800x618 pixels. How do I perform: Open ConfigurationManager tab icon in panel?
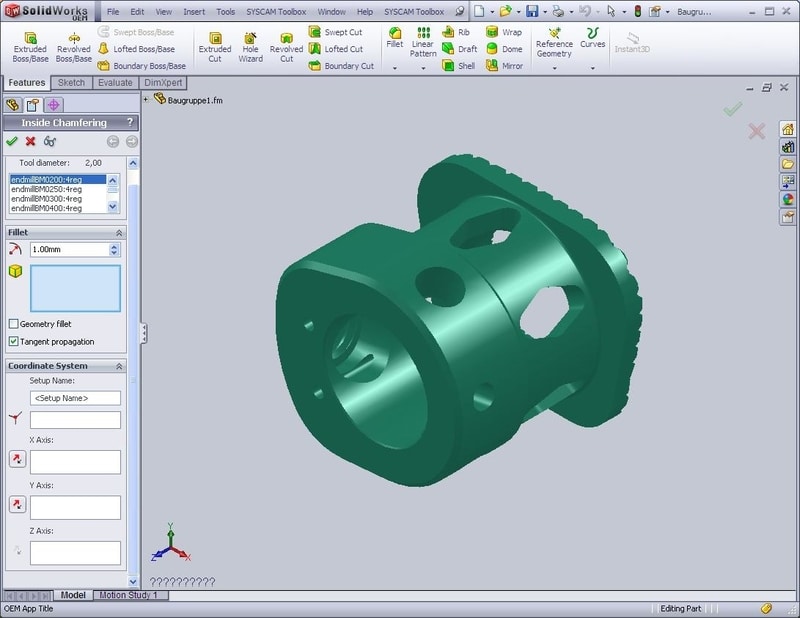coord(53,105)
